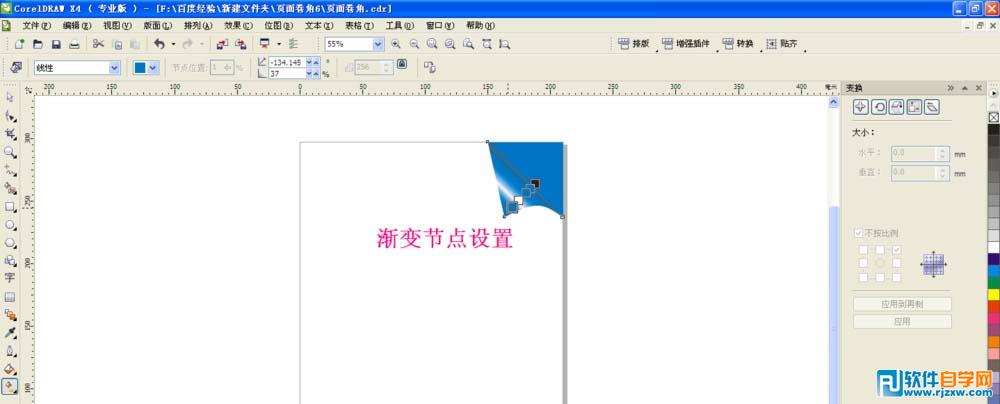Image resolution: width=1000 pixels, height=404 pixels.
Task: Select the Freehand tool in toolbox
Action: click(x=10, y=170)
